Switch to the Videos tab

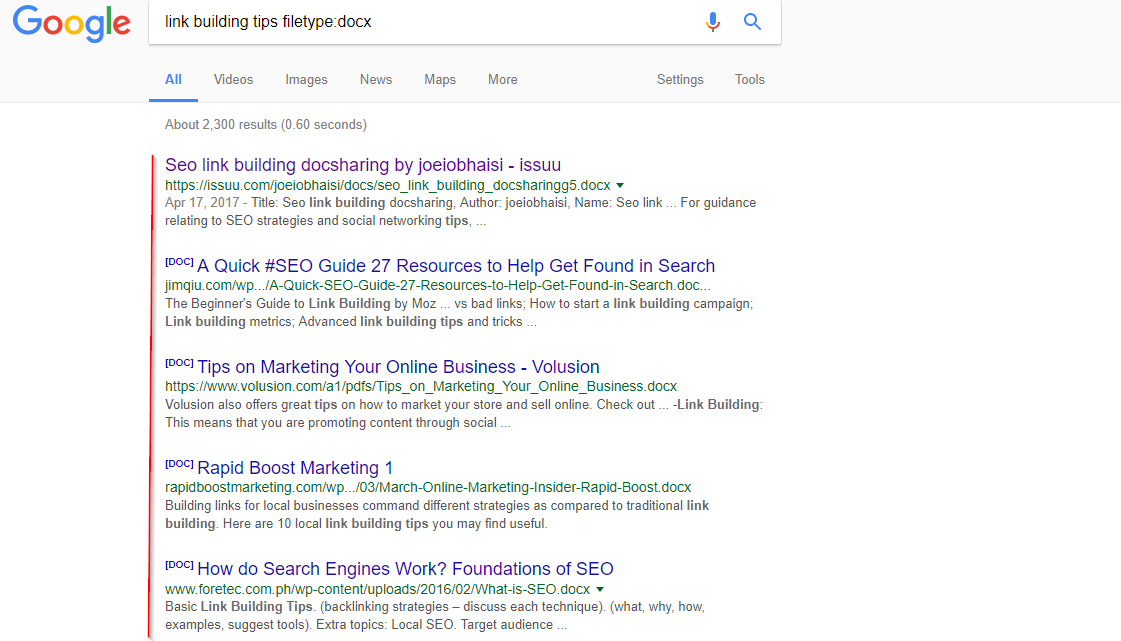coord(233,79)
